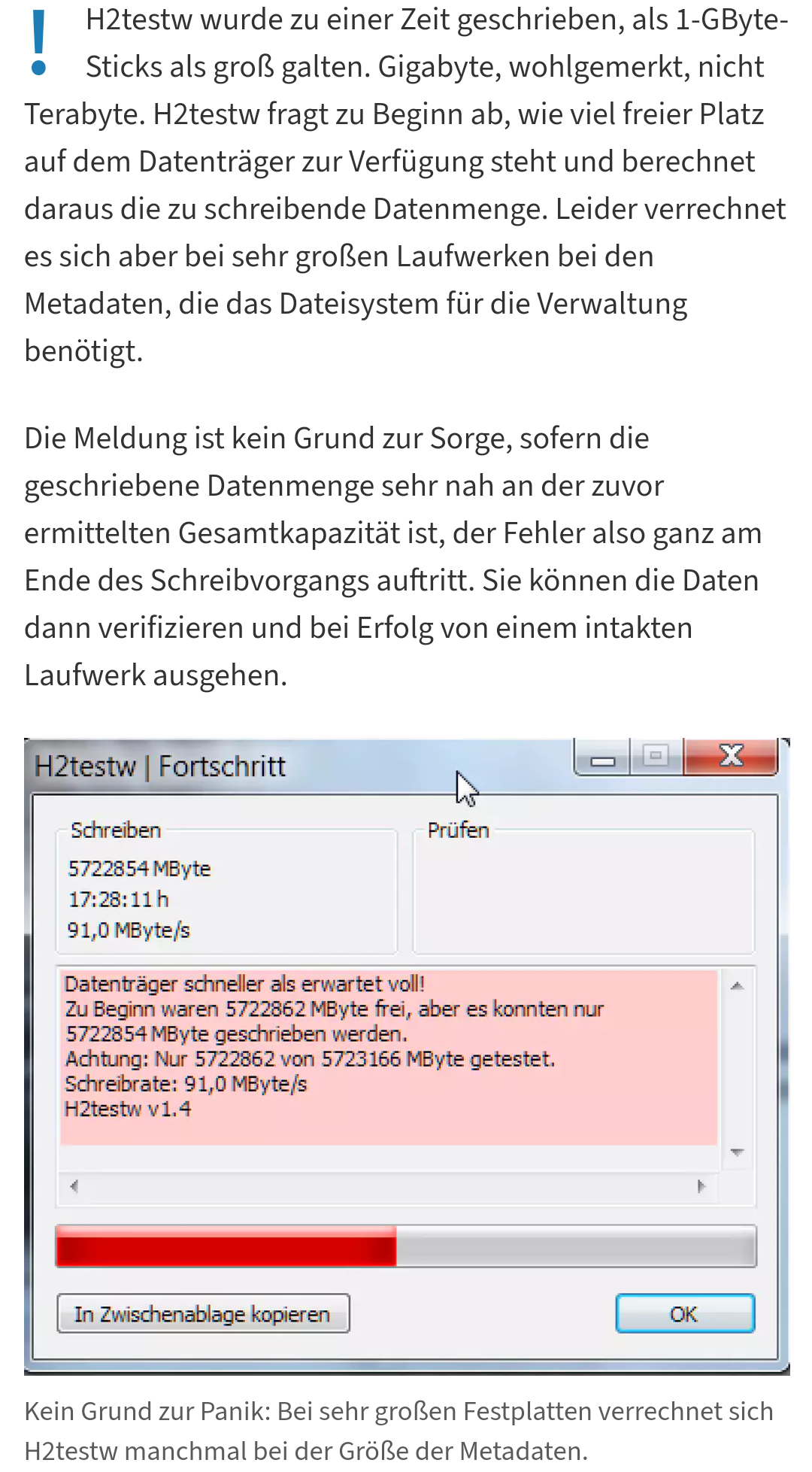Click 'Zu Beginn waren 5722862 MByte frei' line
Screen dimensions: 812x1472
[334, 1009]
